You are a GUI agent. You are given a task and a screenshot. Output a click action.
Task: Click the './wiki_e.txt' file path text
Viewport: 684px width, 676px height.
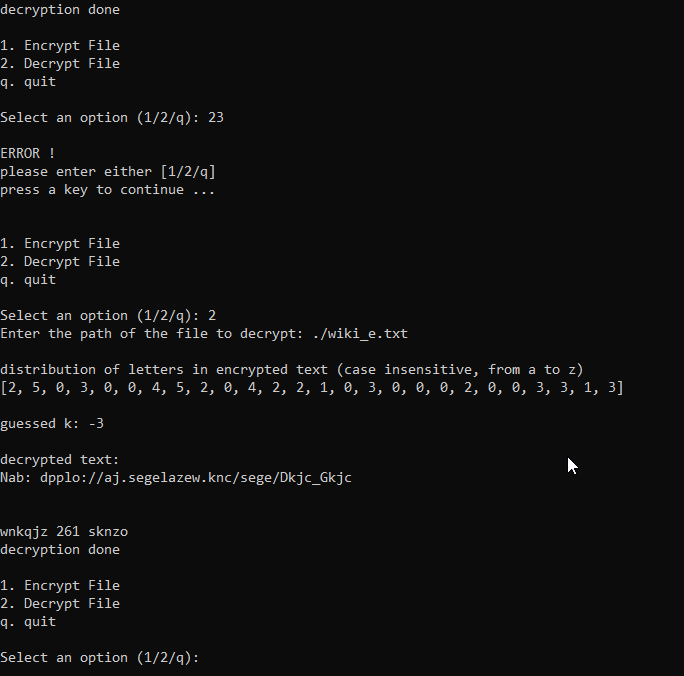pyautogui.click(x=360, y=334)
